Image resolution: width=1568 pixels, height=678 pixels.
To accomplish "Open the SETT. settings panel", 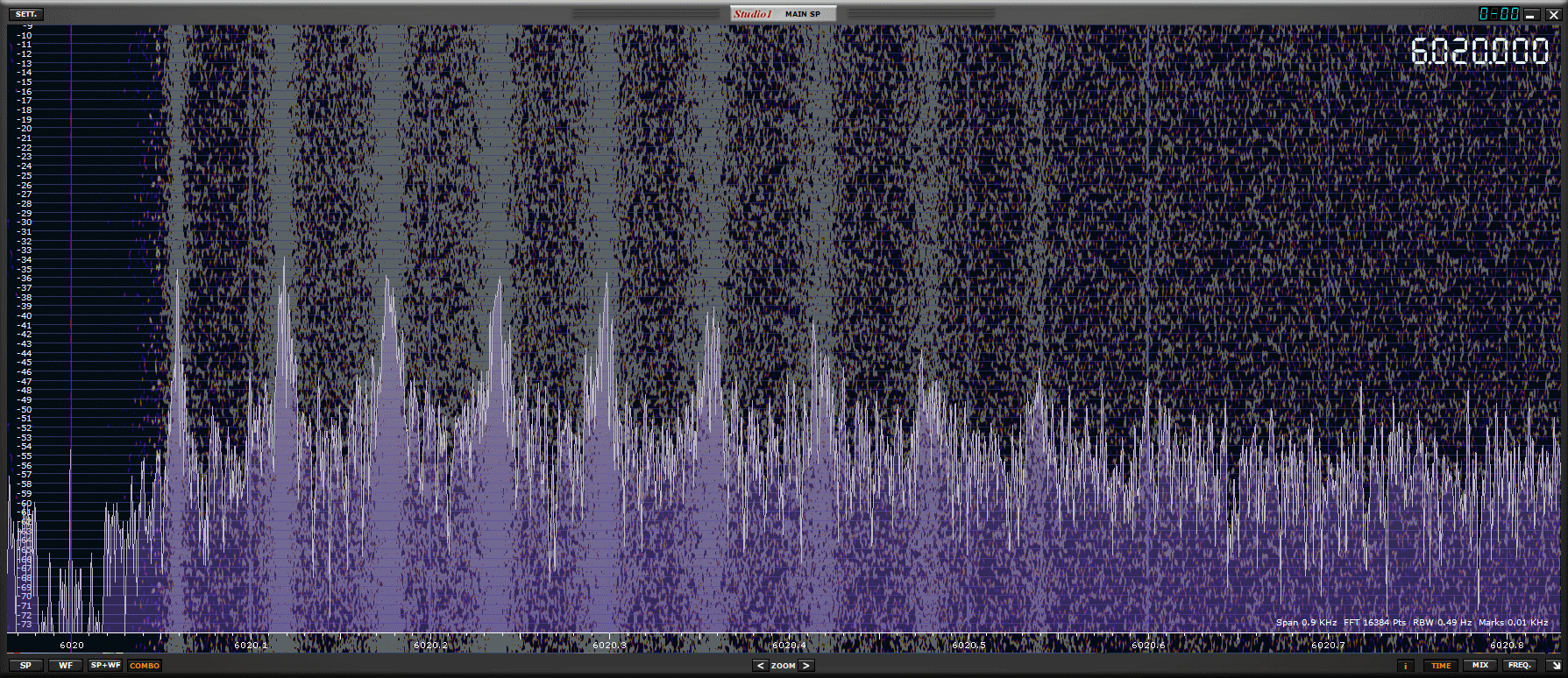I will 25,14.
